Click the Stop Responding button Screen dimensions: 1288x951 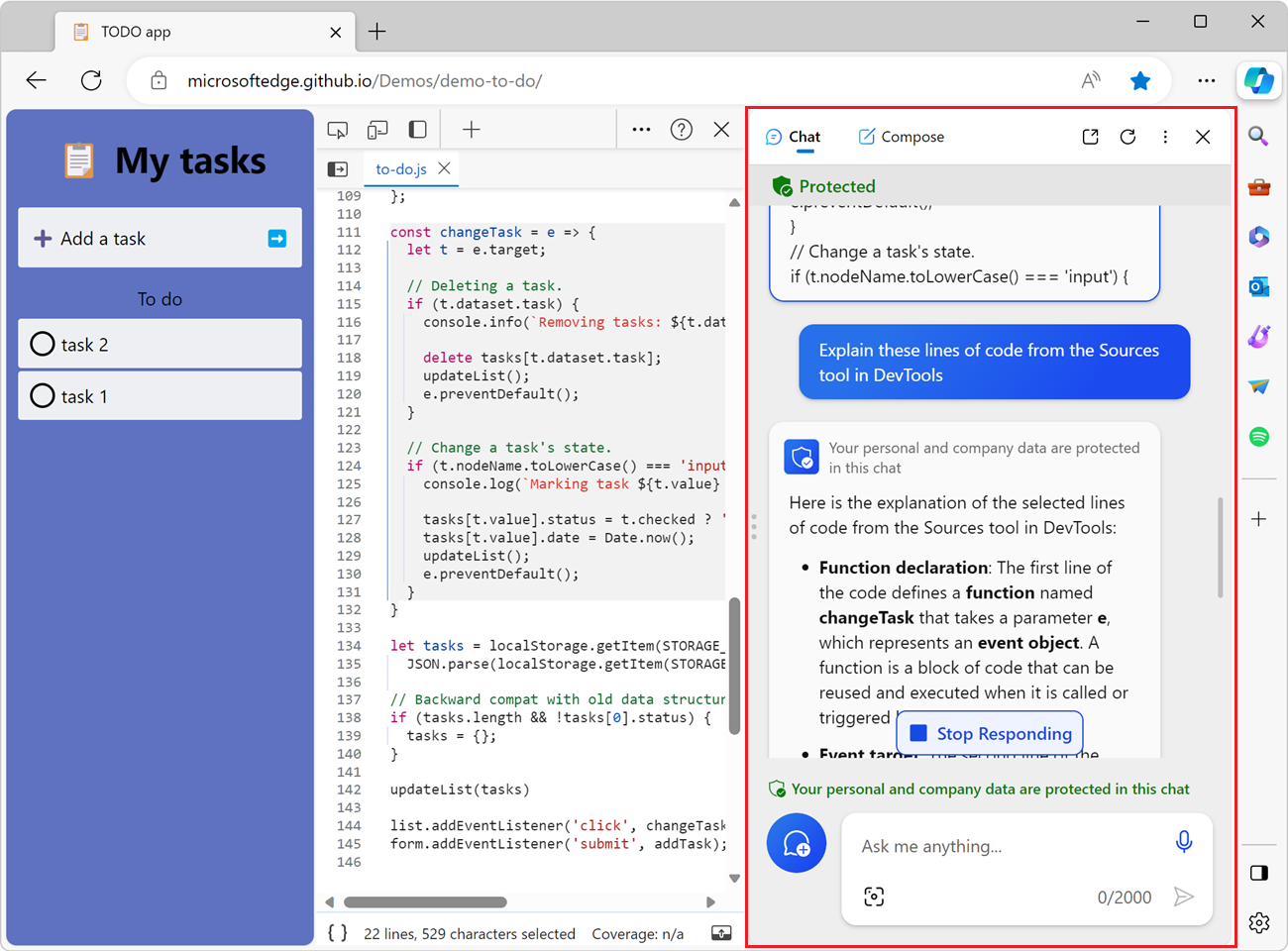989,733
